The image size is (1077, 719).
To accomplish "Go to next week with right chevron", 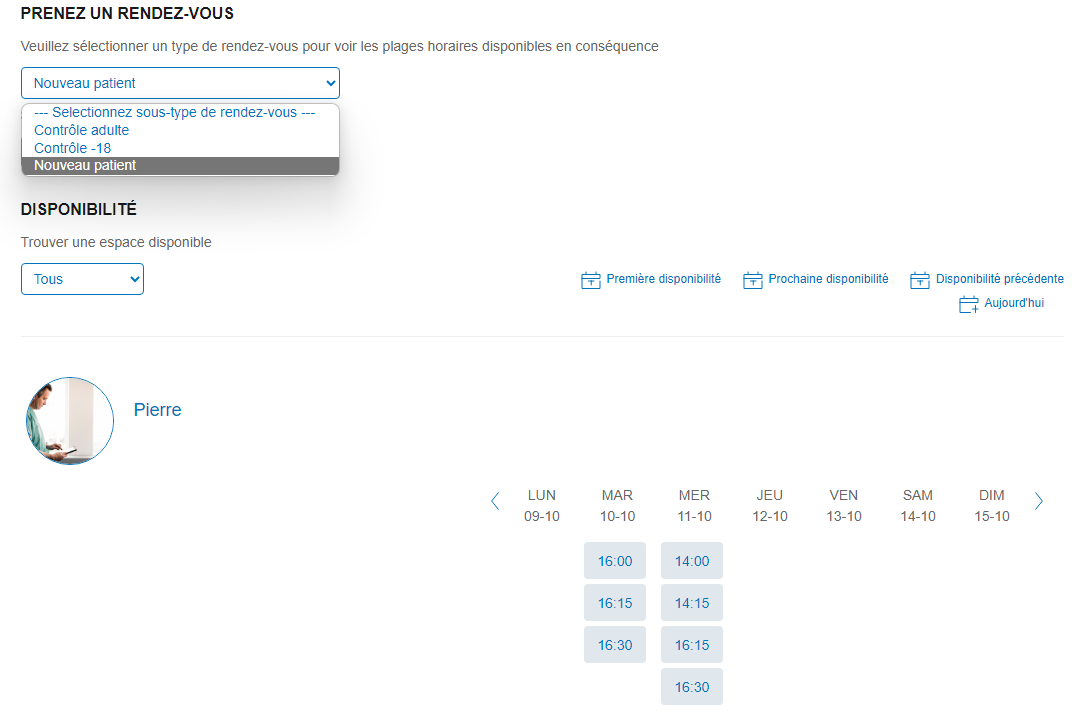I will 1038,502.
